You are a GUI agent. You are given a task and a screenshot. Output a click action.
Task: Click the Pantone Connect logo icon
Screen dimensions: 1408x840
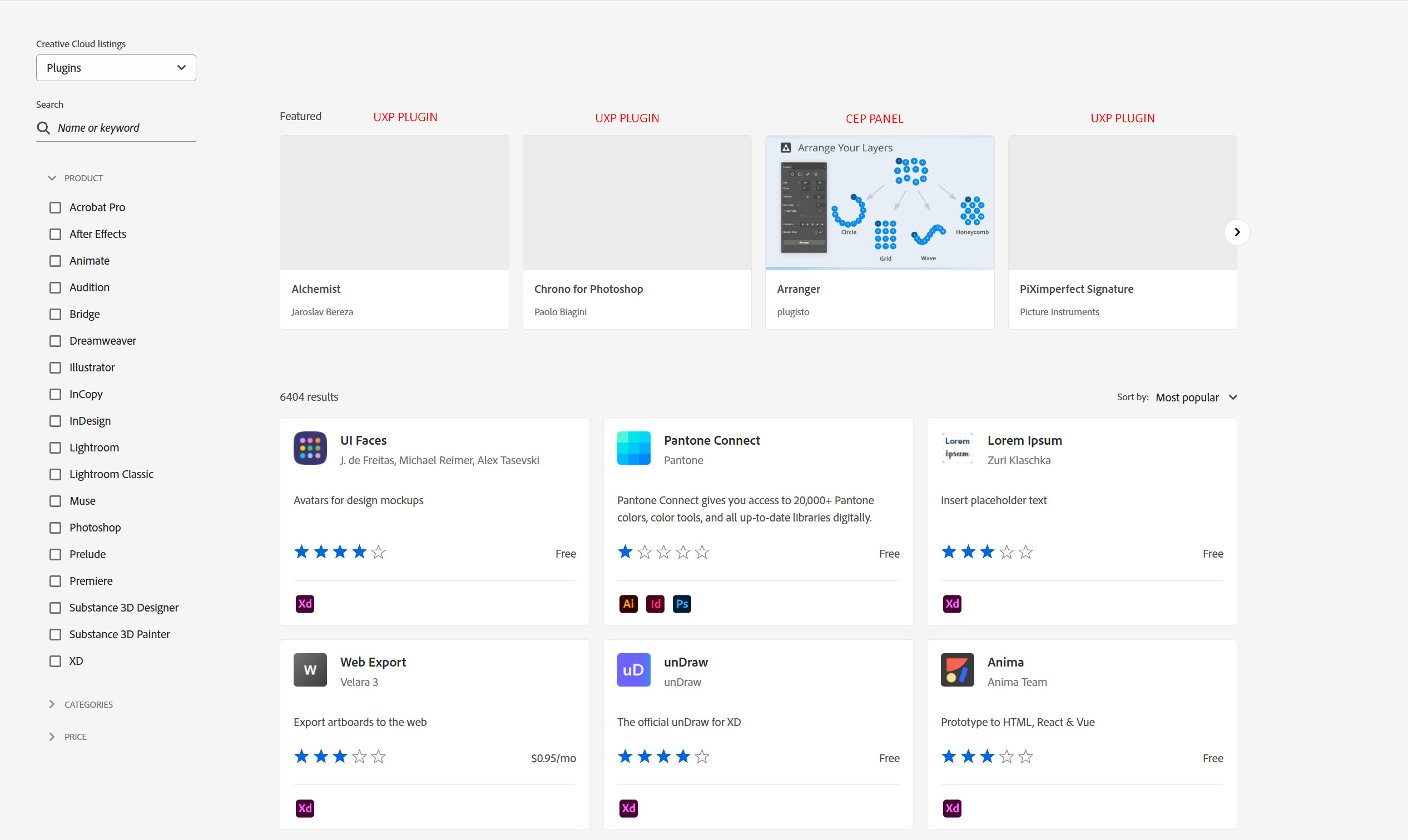click(x=633, y=448)
